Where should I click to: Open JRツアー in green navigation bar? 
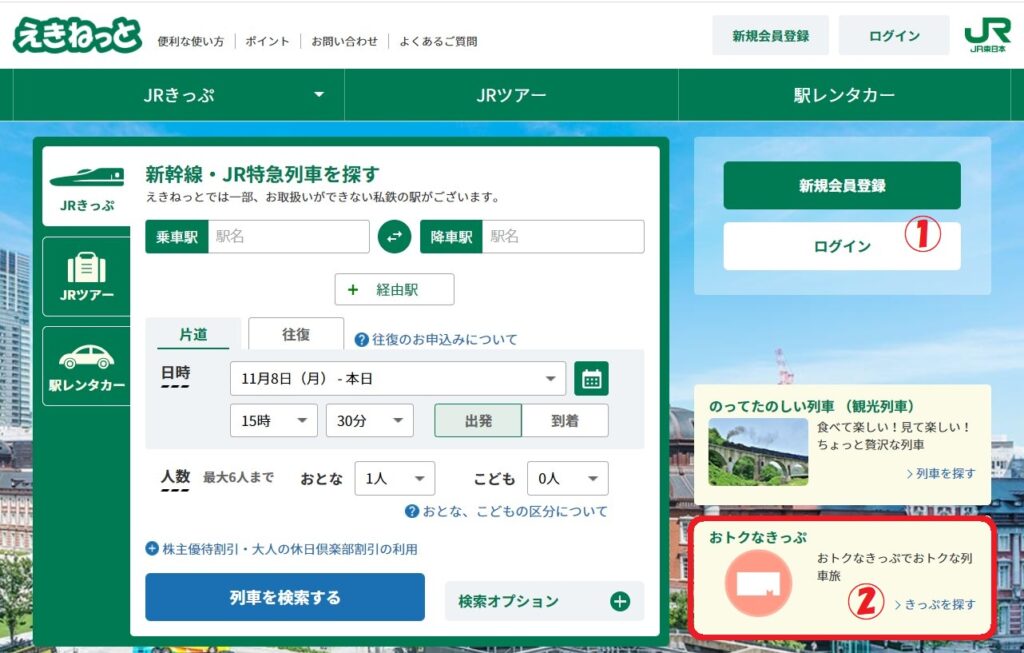click(x=511, y=95)
